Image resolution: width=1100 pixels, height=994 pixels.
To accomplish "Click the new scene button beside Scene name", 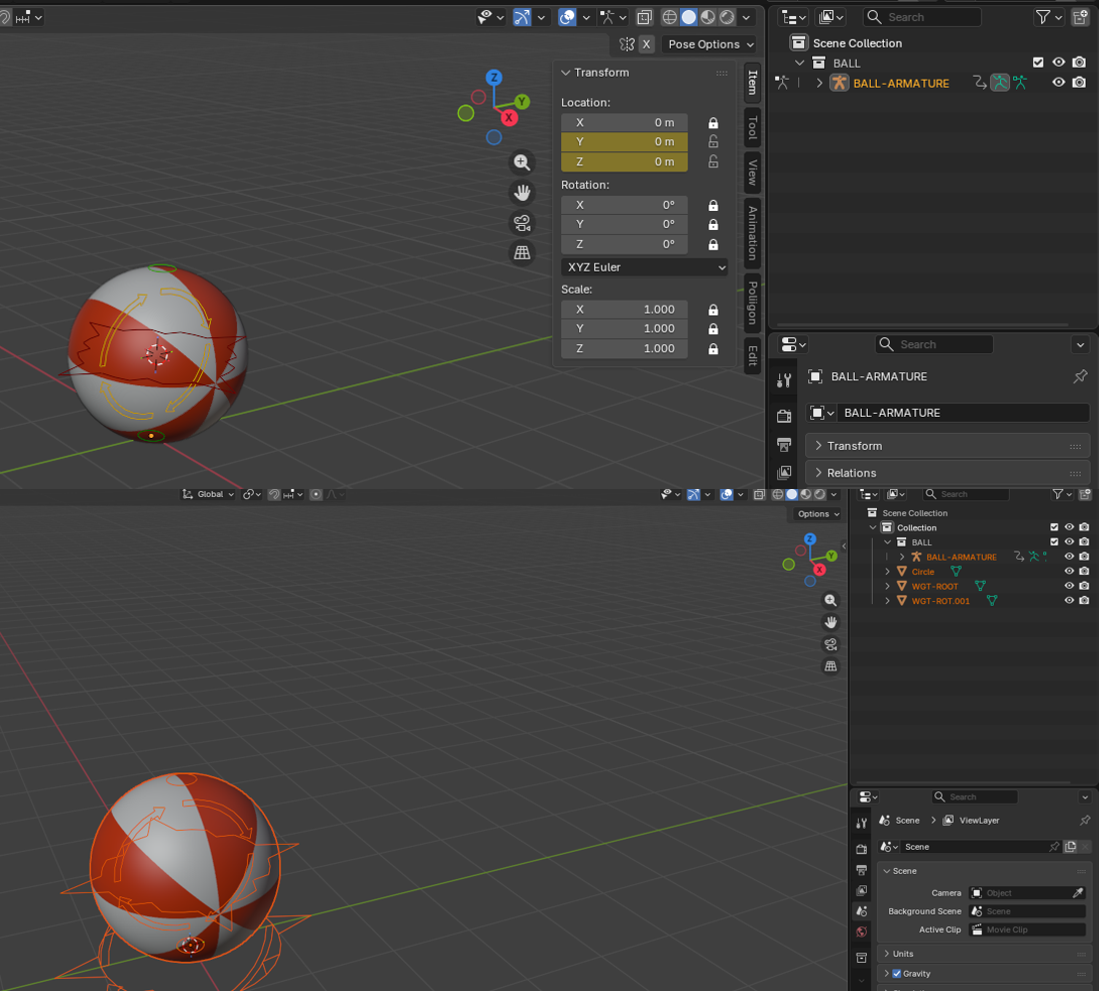I will point(1070,847).
